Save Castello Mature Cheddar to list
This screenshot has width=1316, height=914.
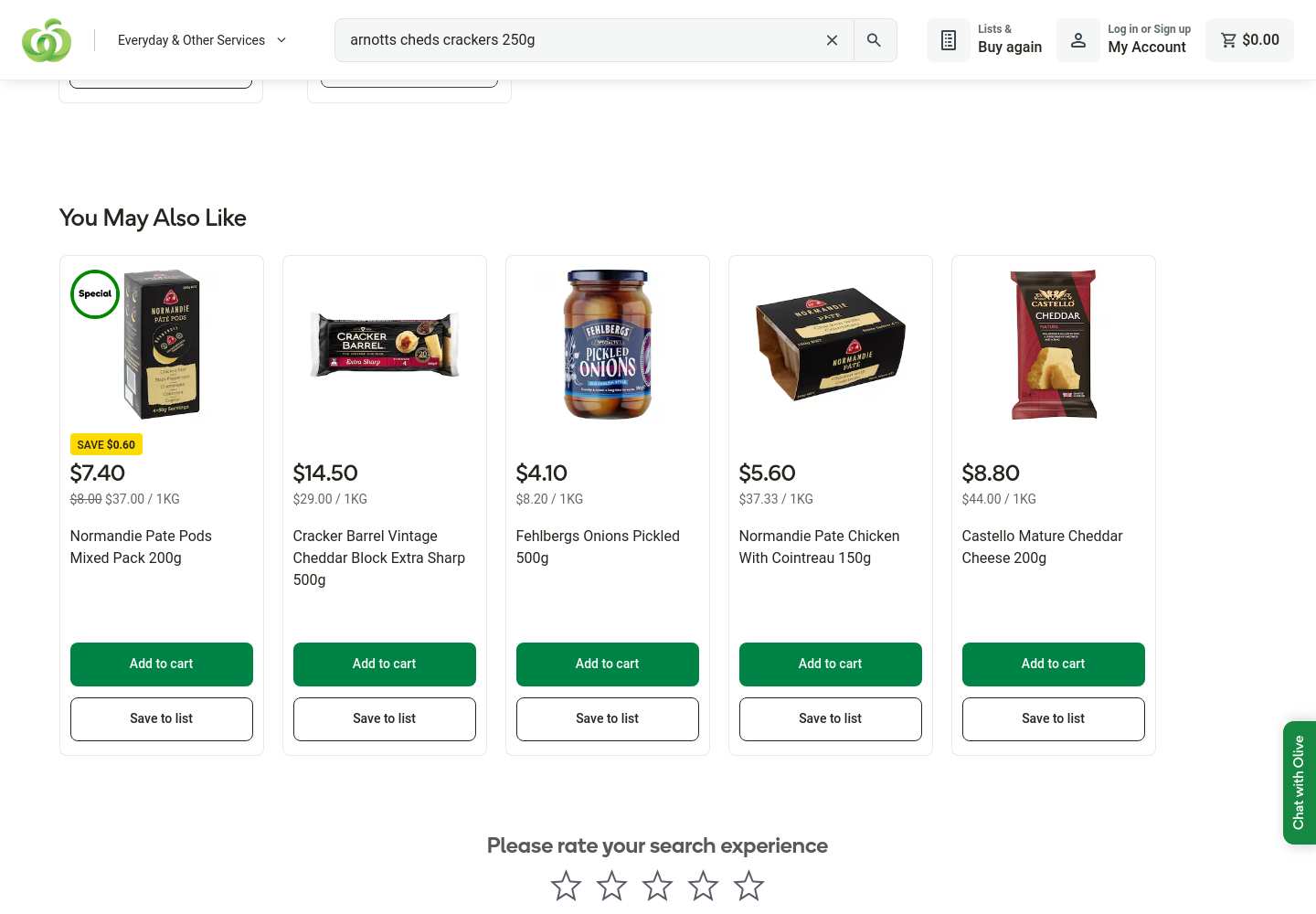pyautogui.click(x=1054, y=719)
